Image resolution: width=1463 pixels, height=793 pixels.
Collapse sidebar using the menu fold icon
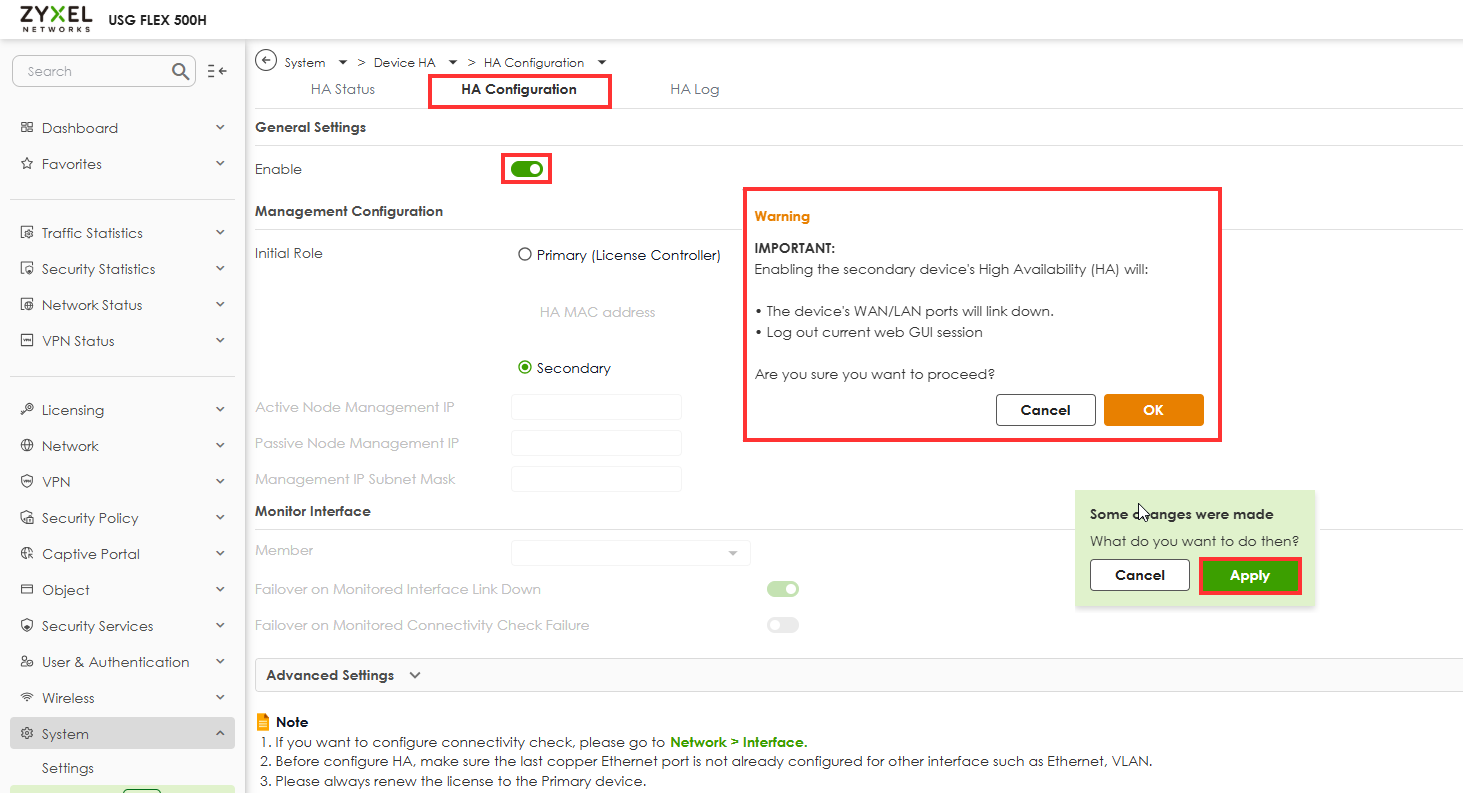217,71
